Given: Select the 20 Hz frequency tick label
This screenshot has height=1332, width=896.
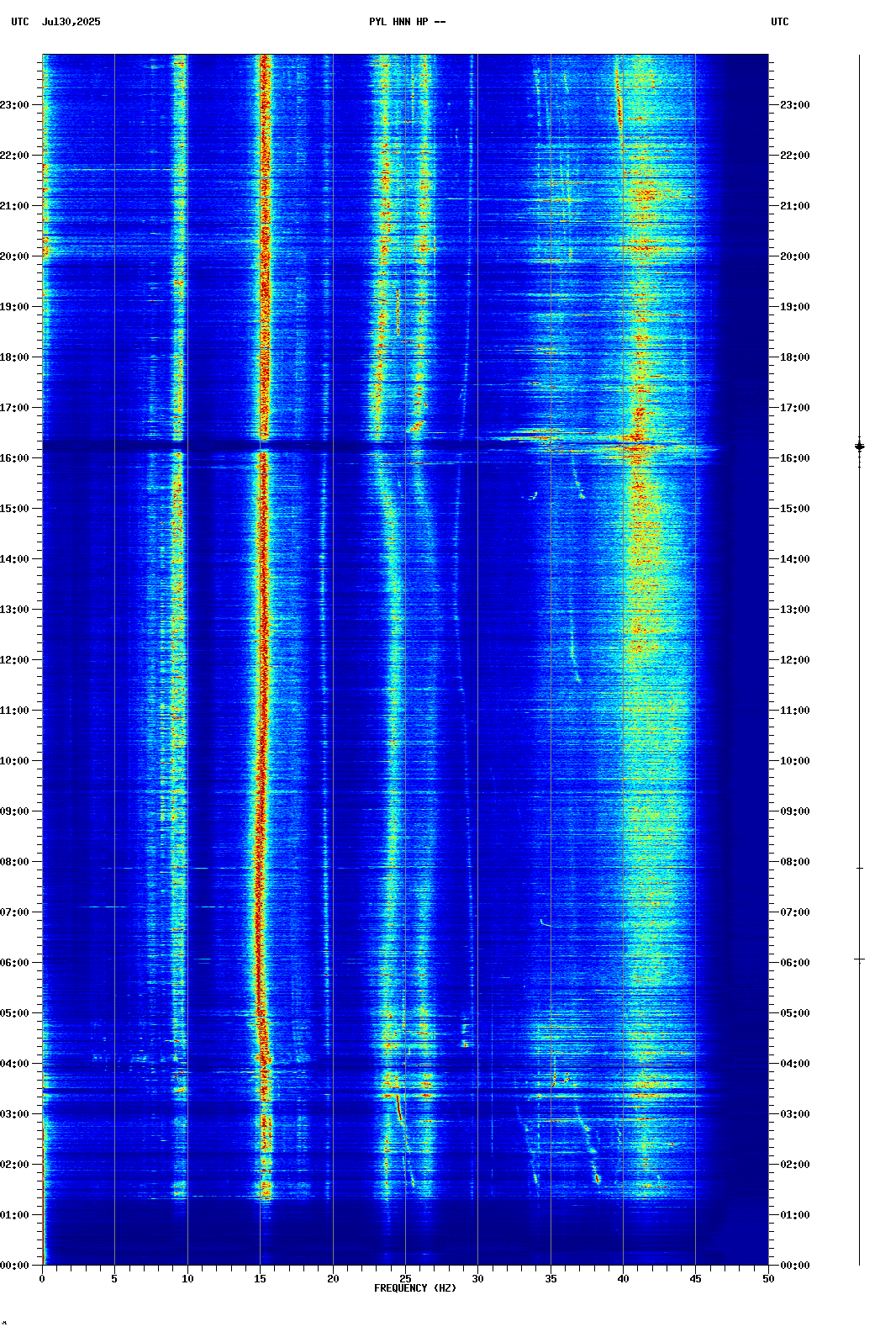Looking at the screenshot, I should tap(333, 1279).
